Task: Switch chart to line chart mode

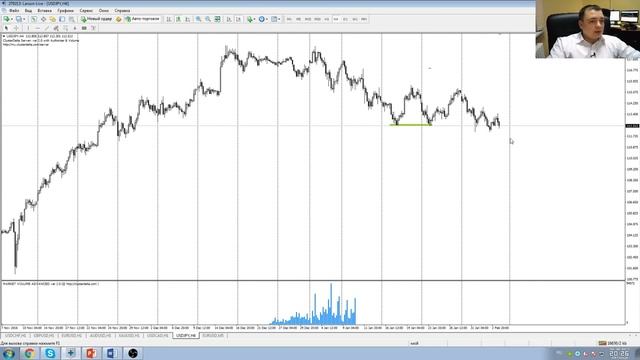Action: click(188, 19)
